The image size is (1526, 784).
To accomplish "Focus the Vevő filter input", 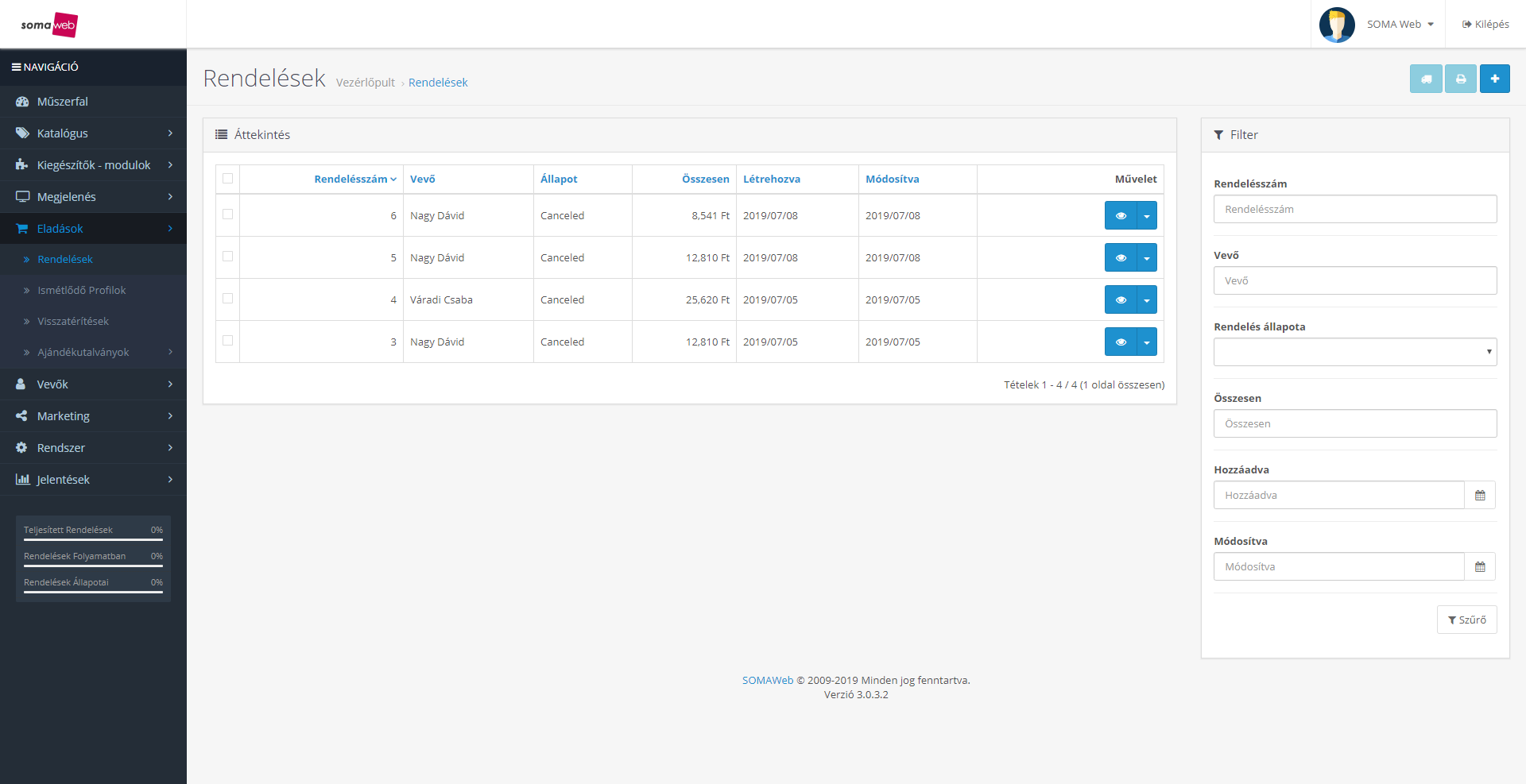I will tap(1355, 280).
